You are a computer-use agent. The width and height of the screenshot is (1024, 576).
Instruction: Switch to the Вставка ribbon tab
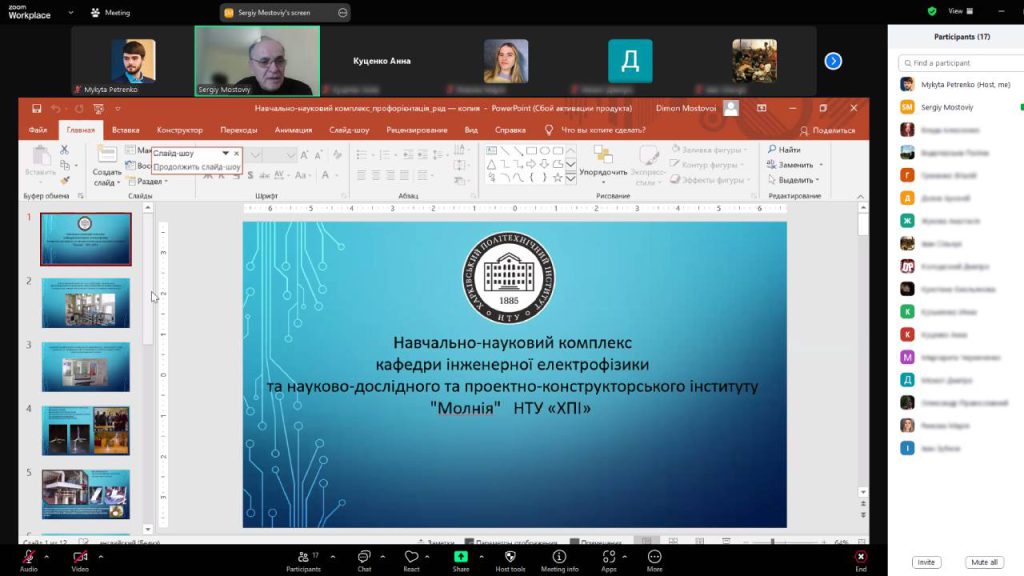pyautogui.click(x=125, y=130)
